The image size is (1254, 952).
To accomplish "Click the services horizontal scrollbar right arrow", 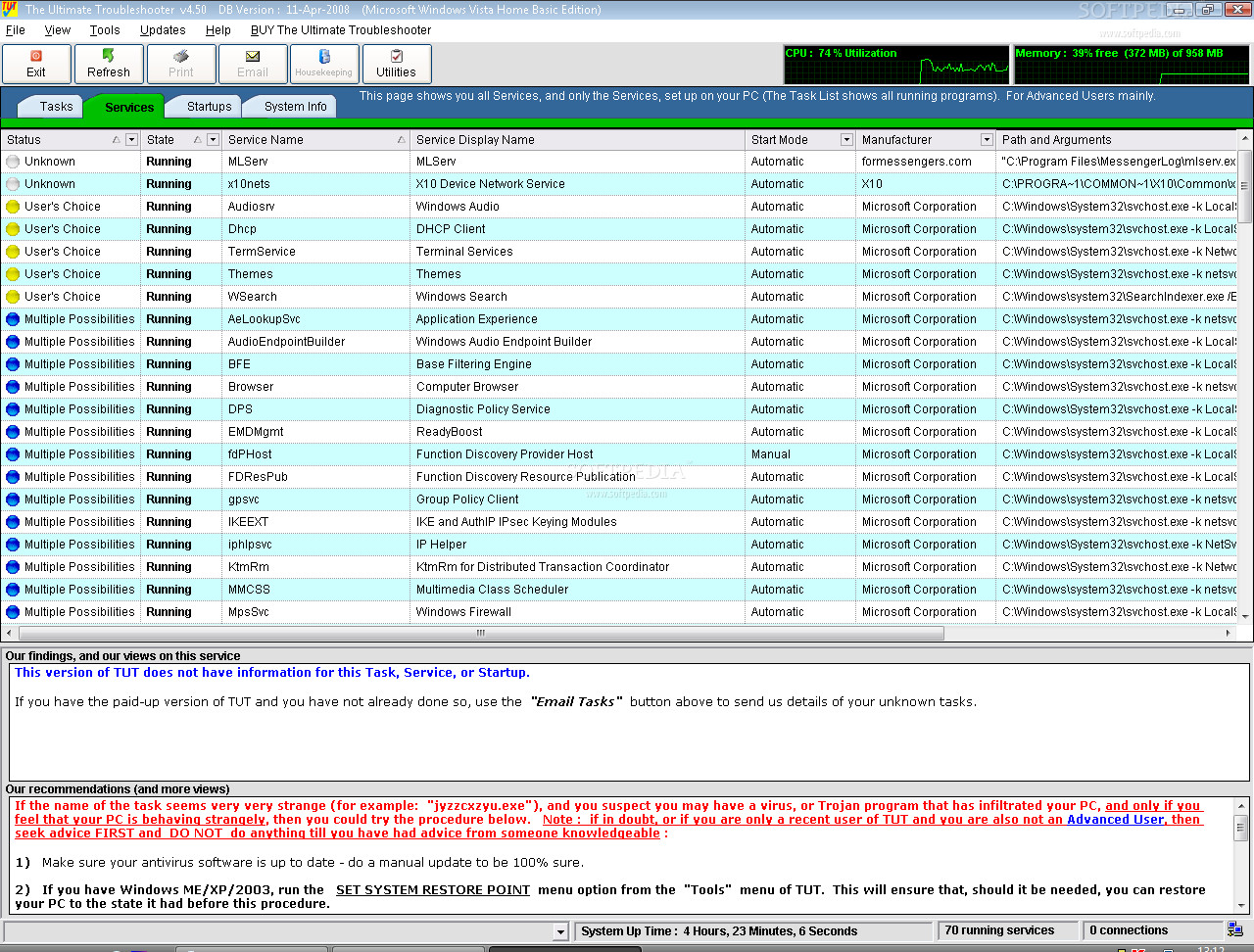I will (1229, 633).
